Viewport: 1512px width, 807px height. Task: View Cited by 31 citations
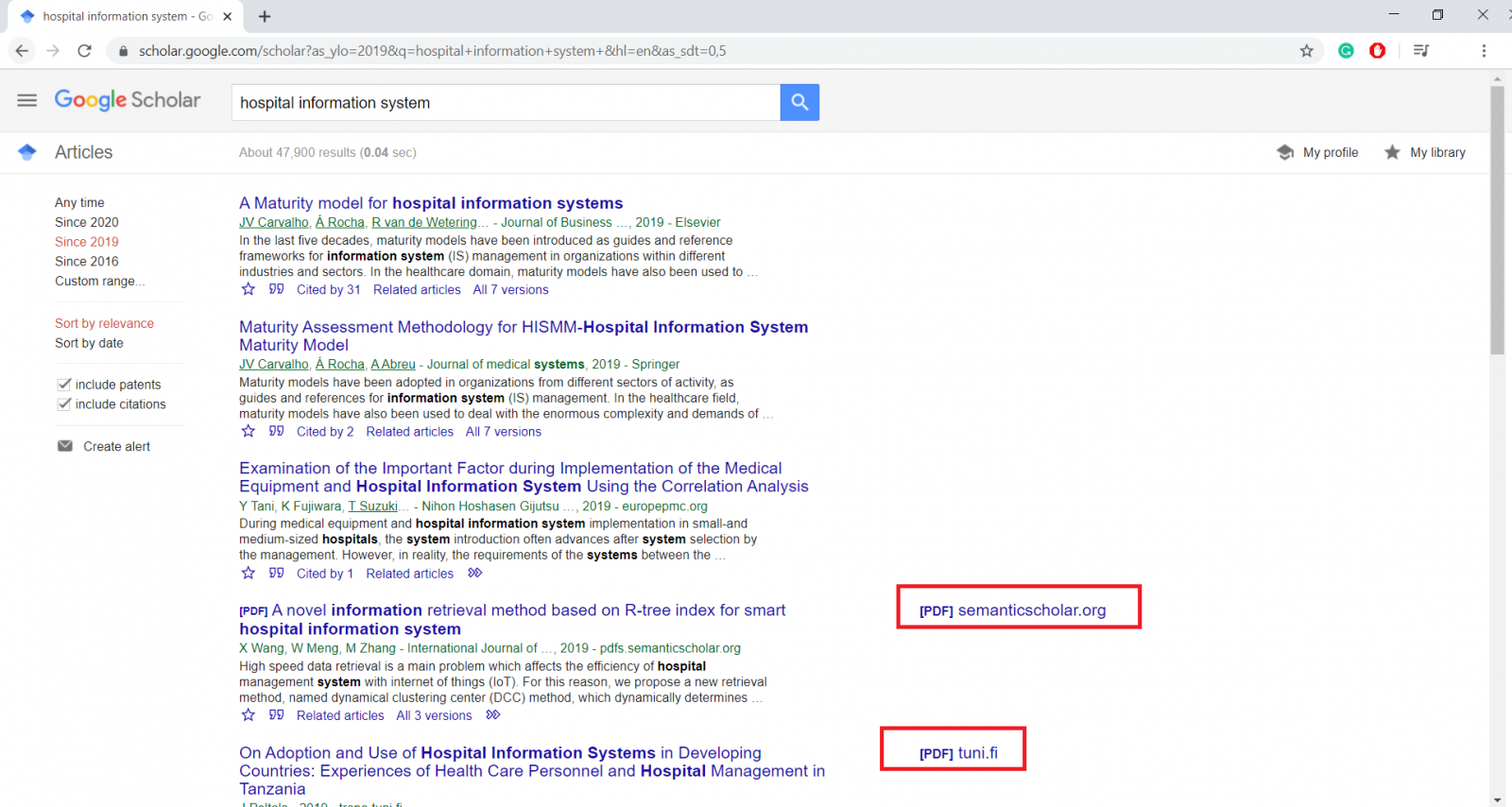click(328, 289)
